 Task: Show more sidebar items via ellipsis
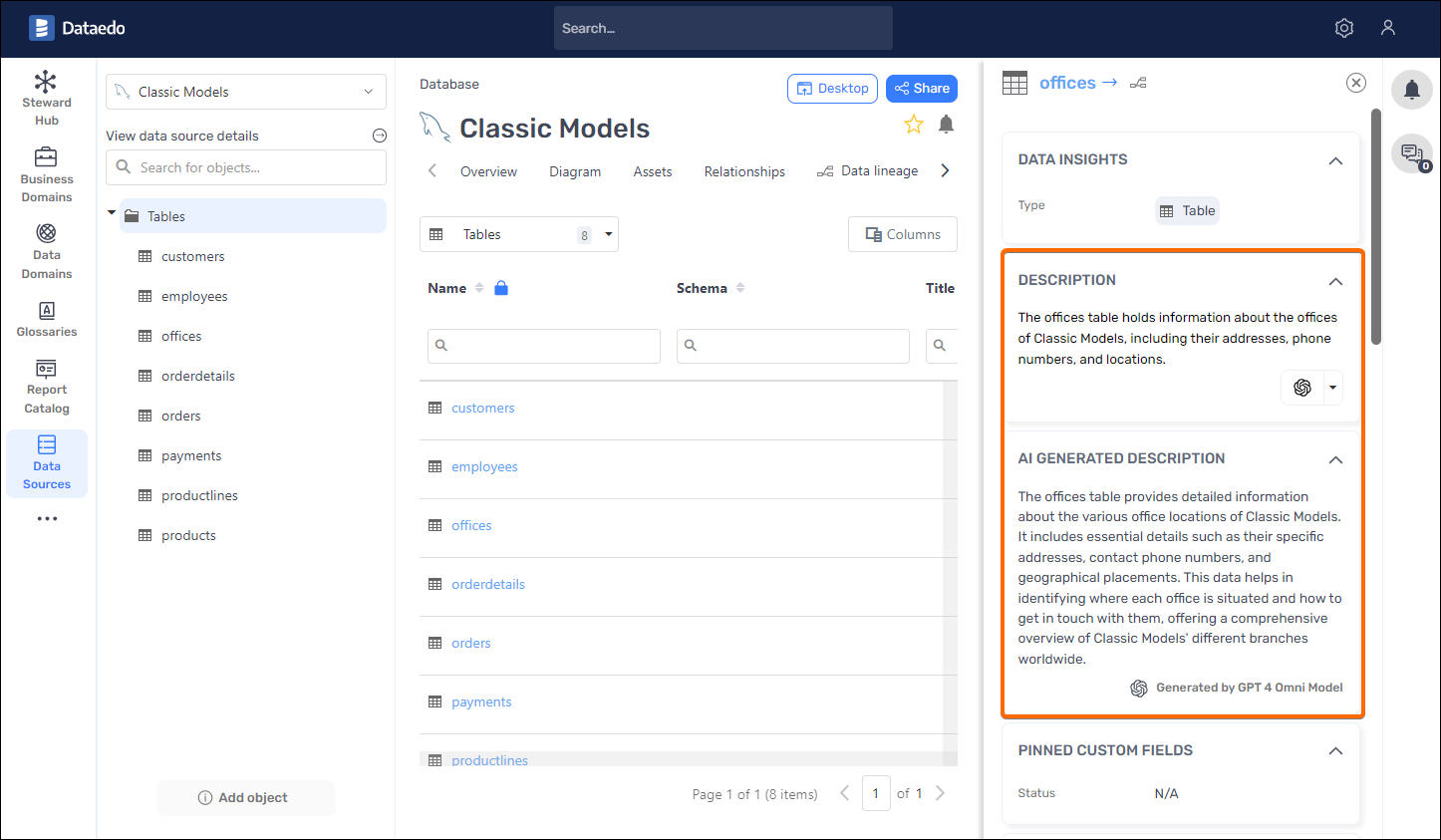47,518
